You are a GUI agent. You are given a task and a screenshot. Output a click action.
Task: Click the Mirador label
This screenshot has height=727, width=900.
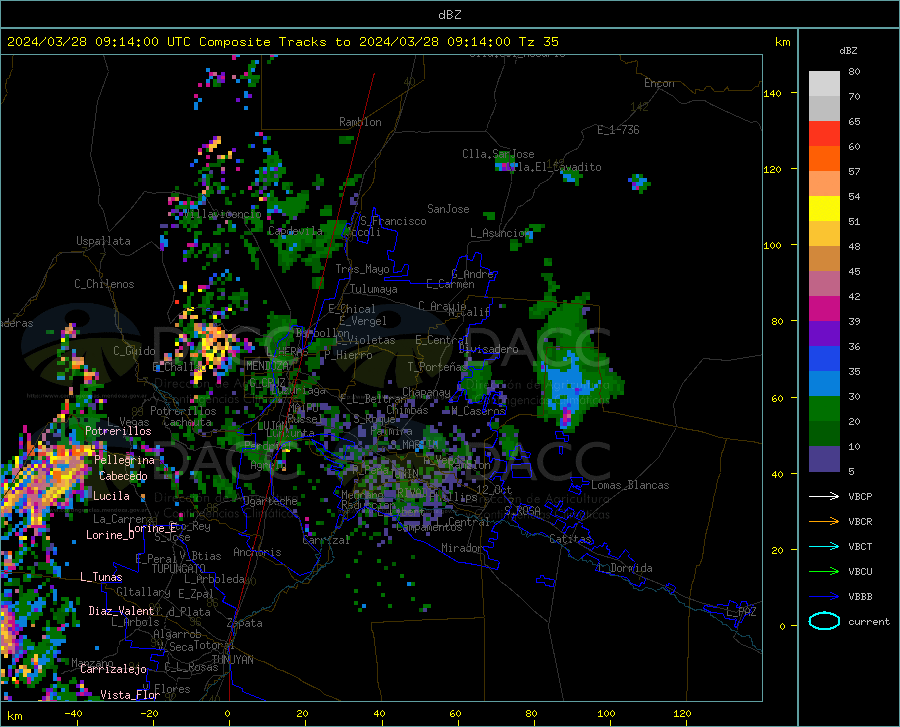coord(462,548)
